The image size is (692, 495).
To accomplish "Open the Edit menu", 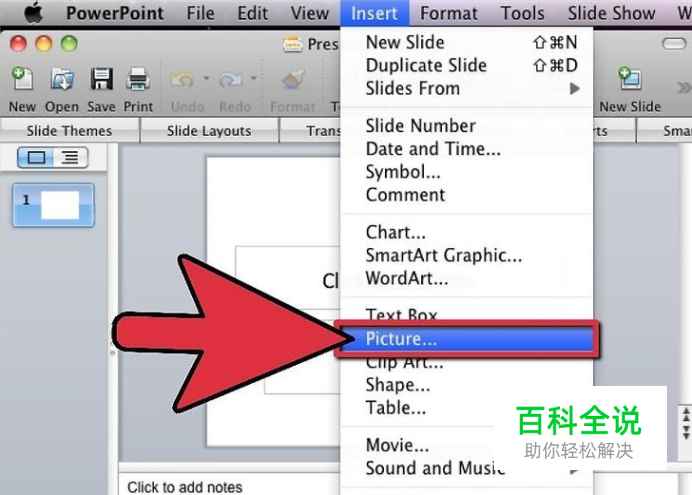I will 252,13.
